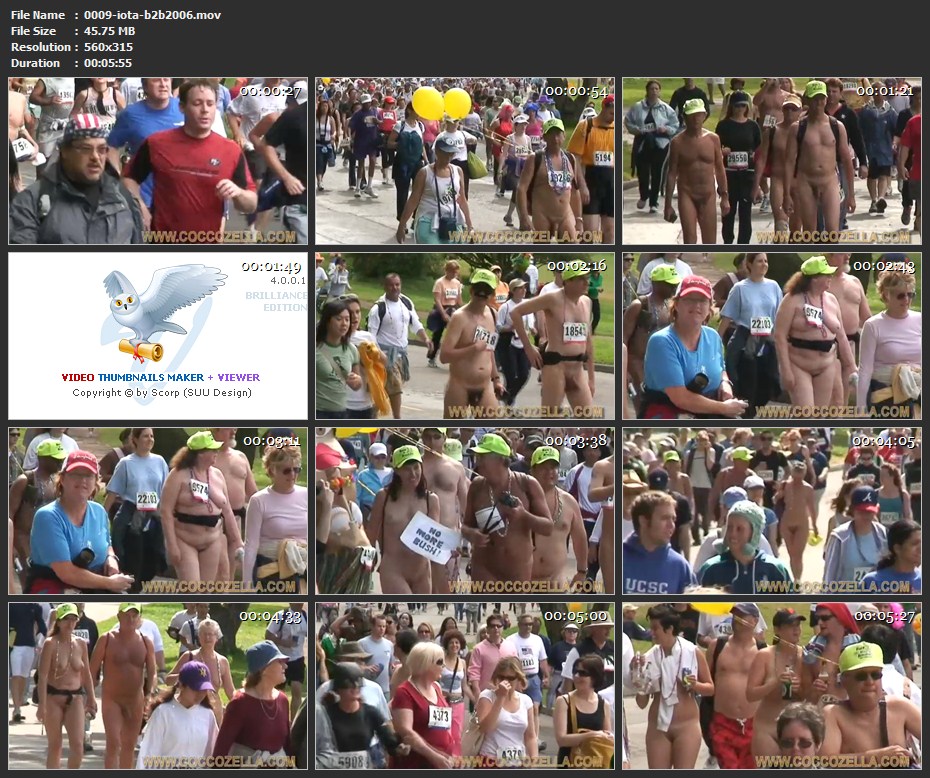Viewport: 930px width, 778px height.
Task: Open the thumbnail with yellow balloons at 00:00:54
Action: [465, 161]
